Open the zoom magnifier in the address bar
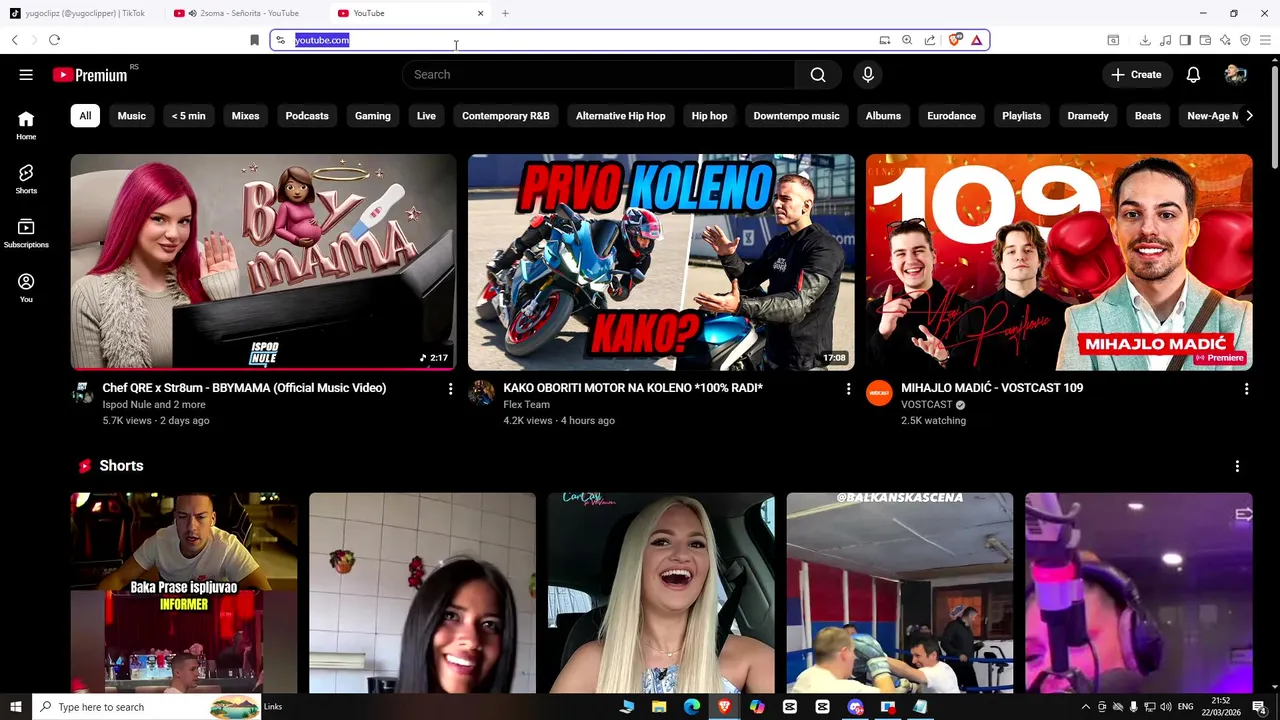Screen dimensions: 1280x720 pyautogui.click(x=907, y=40)
